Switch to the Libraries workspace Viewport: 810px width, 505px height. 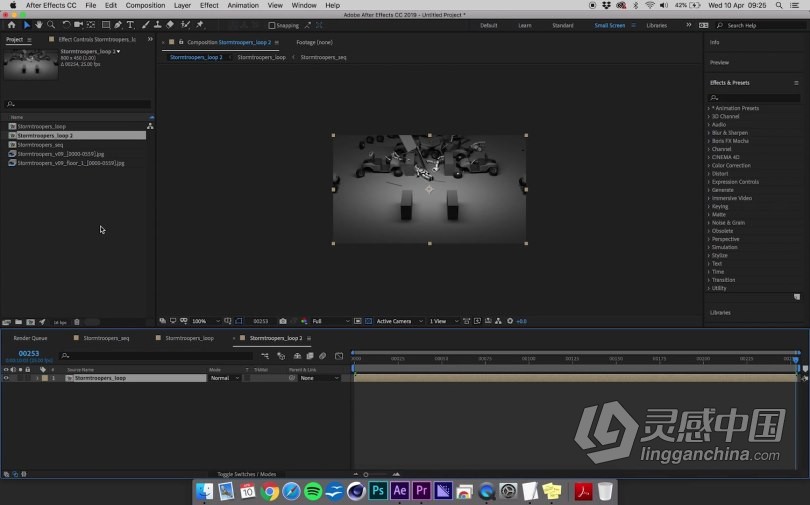(657, 25)
